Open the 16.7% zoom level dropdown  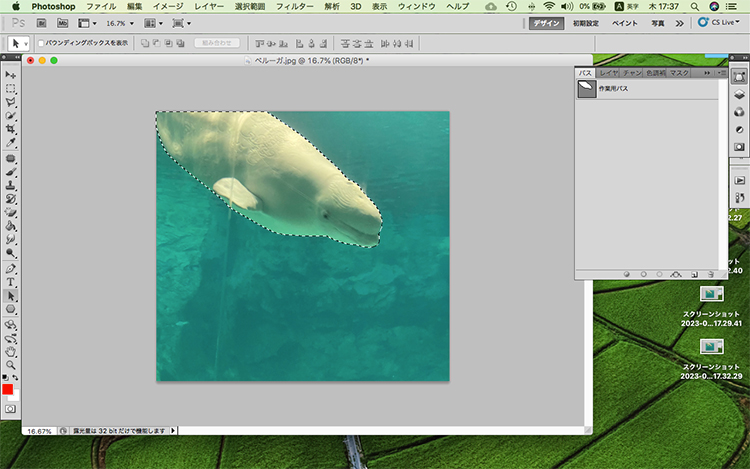coord(120,22)
